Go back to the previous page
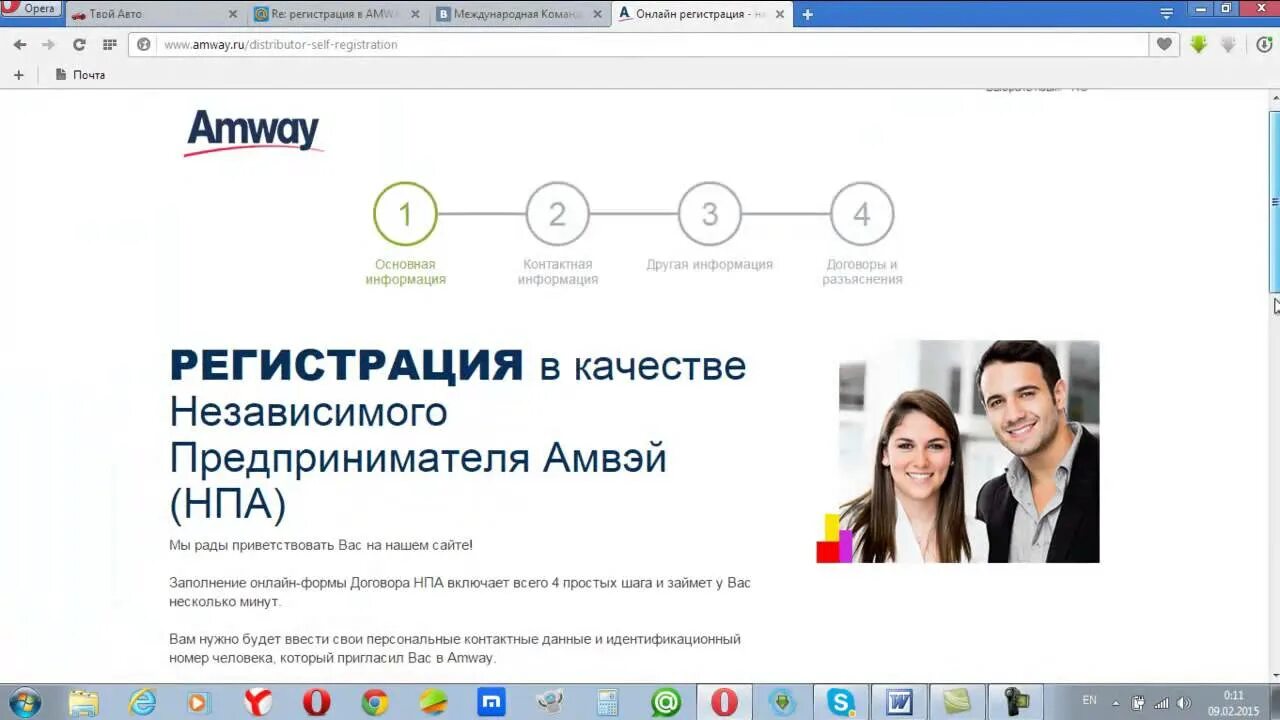Image resolution: width=1280 pixels, height=720 pixels. click(x=20, y=45)
